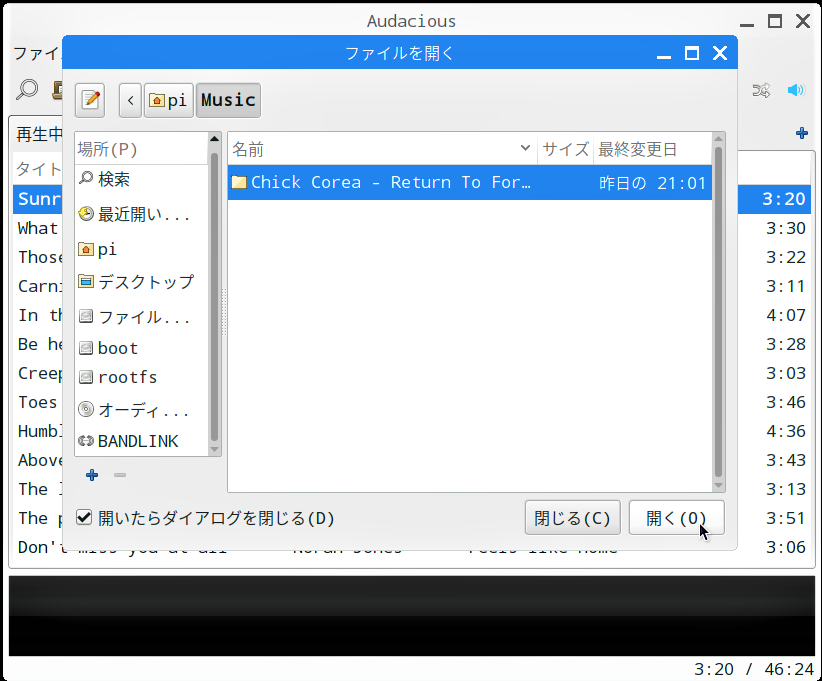Open the 検索 search place
This screenshot has width=822, height=681.
(x=142, y=179)
